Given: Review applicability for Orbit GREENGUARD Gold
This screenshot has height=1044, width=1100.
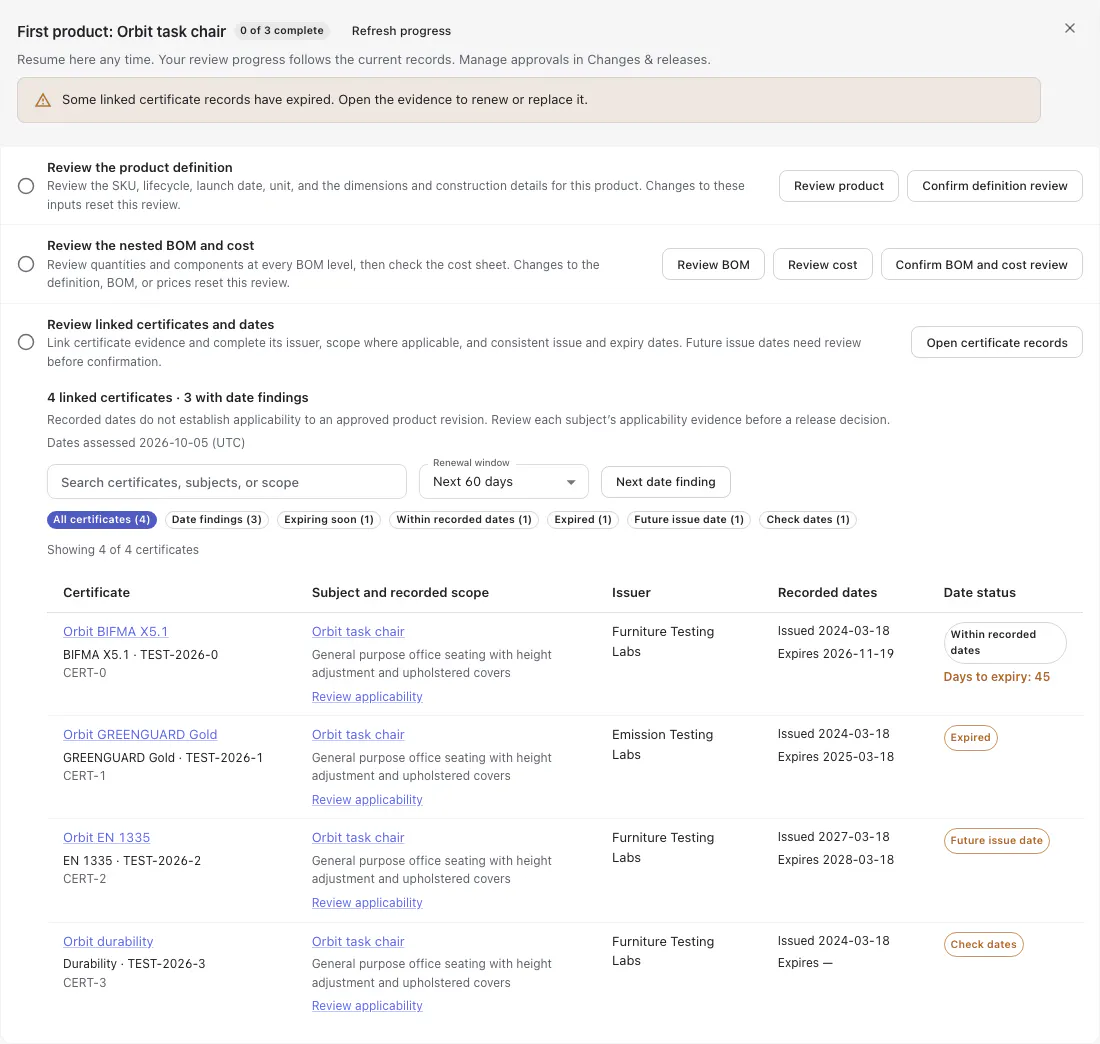Looking at the screenshot, I should click(367, 800).
